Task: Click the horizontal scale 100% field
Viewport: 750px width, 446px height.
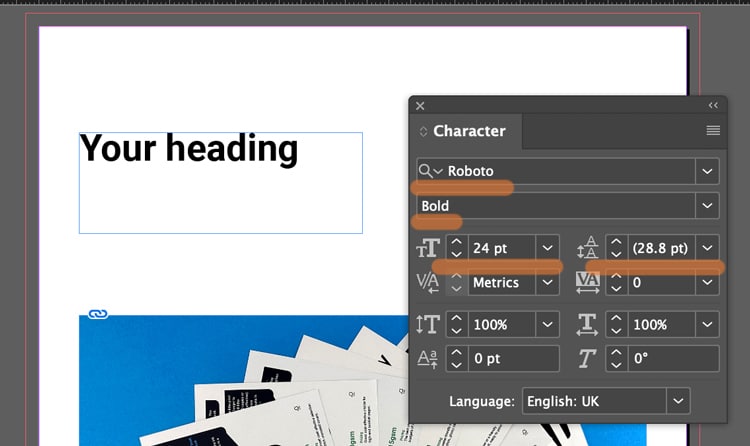Action: pyautogui.click(x=661, y=324)
